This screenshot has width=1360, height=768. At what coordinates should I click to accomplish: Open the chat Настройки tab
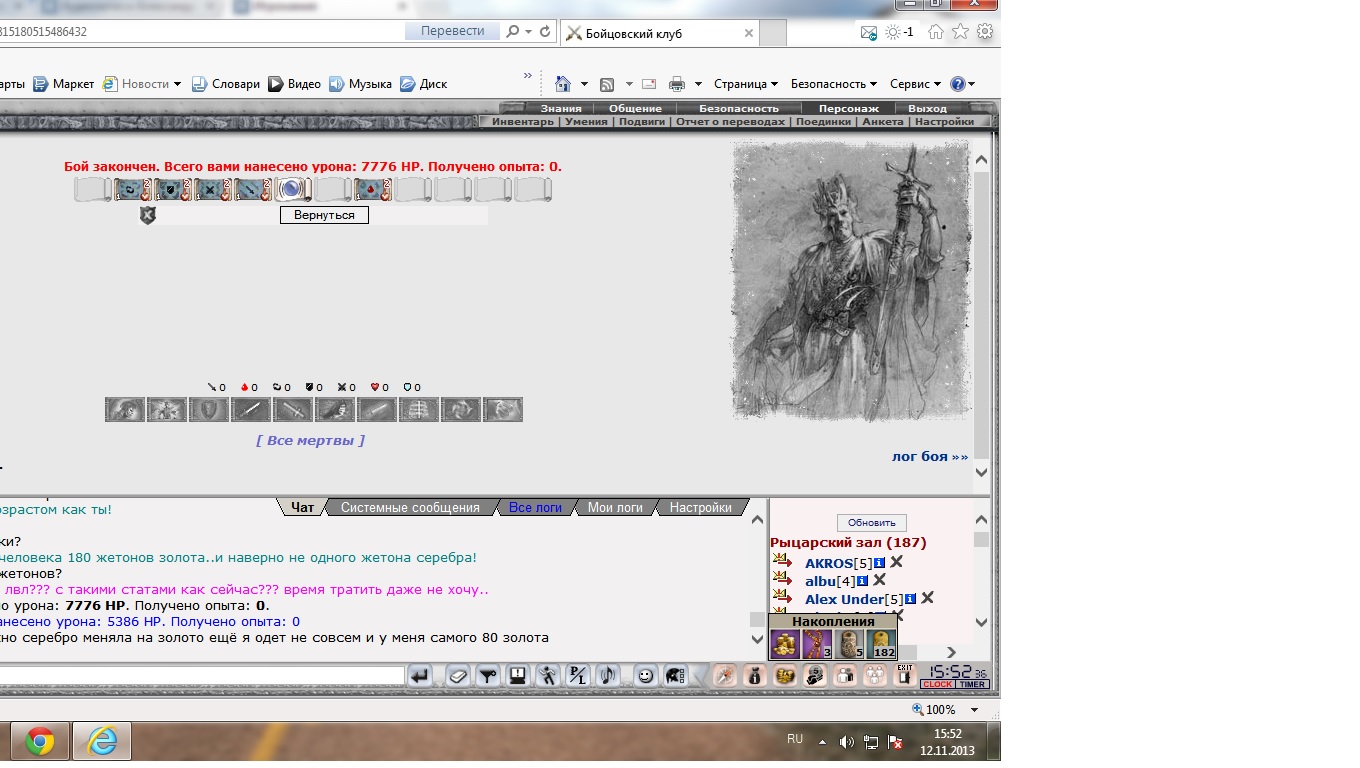(x=700, y=507)
